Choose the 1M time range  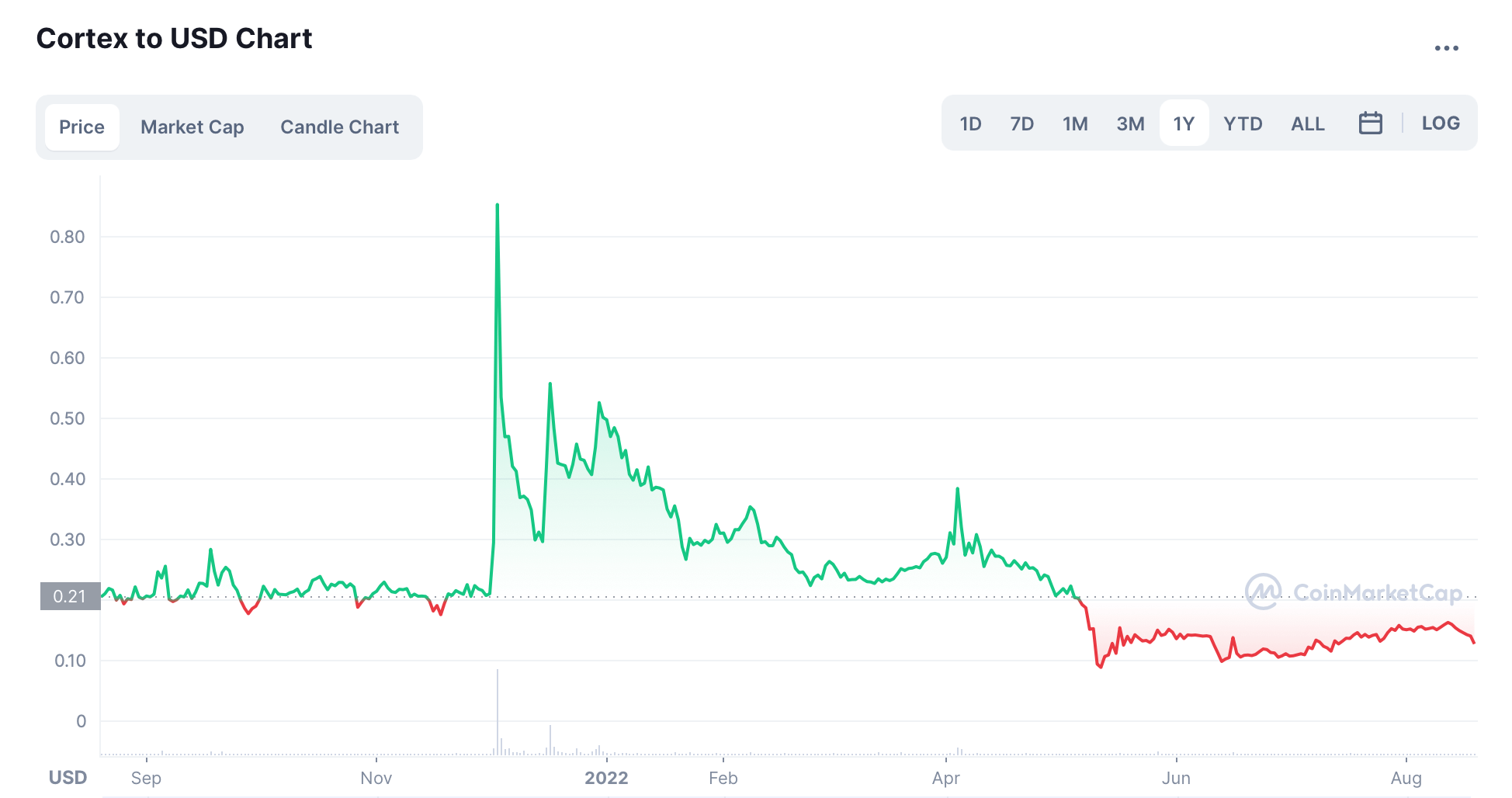(1075, 124)
